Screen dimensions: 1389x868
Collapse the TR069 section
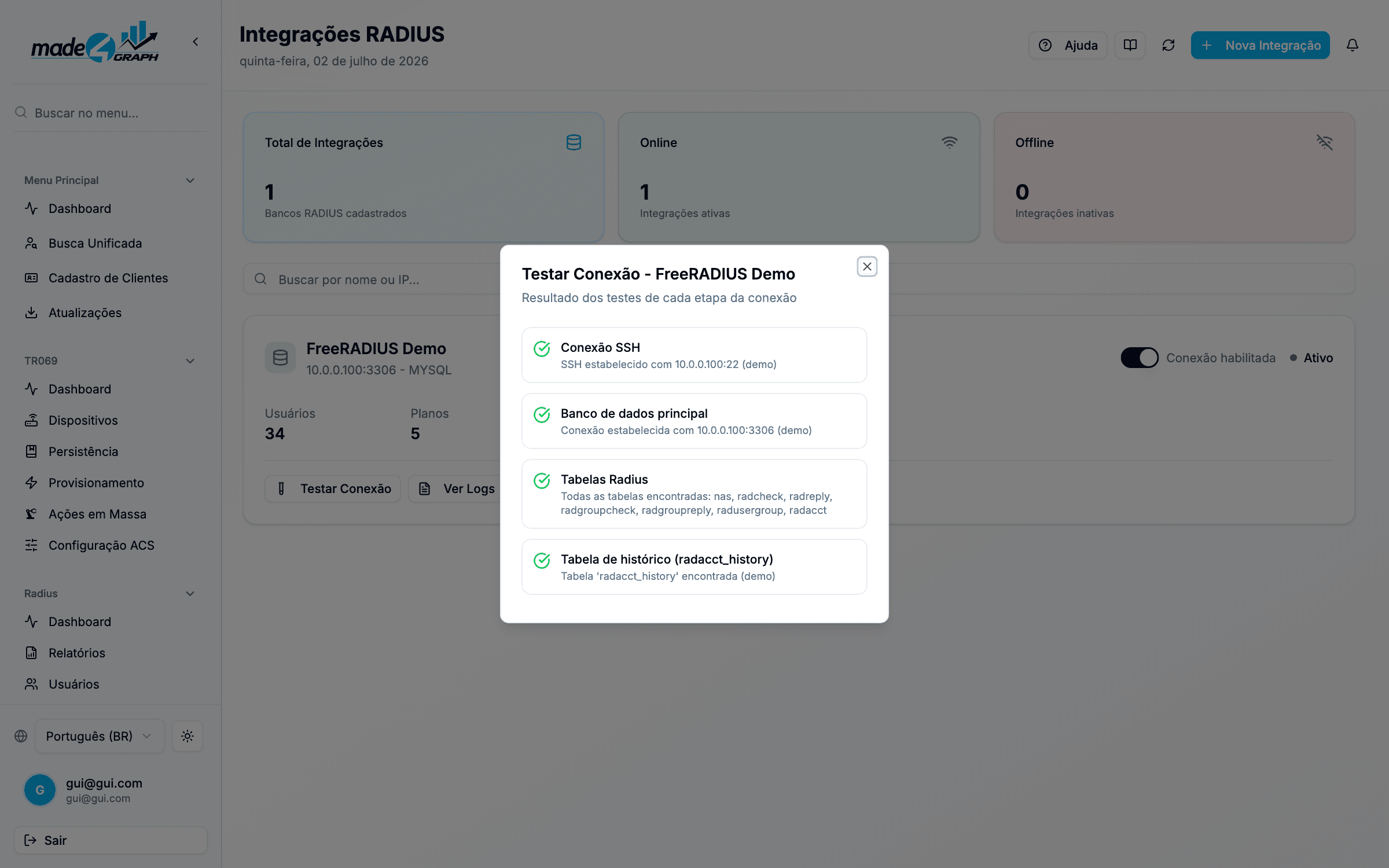point(190,361)
